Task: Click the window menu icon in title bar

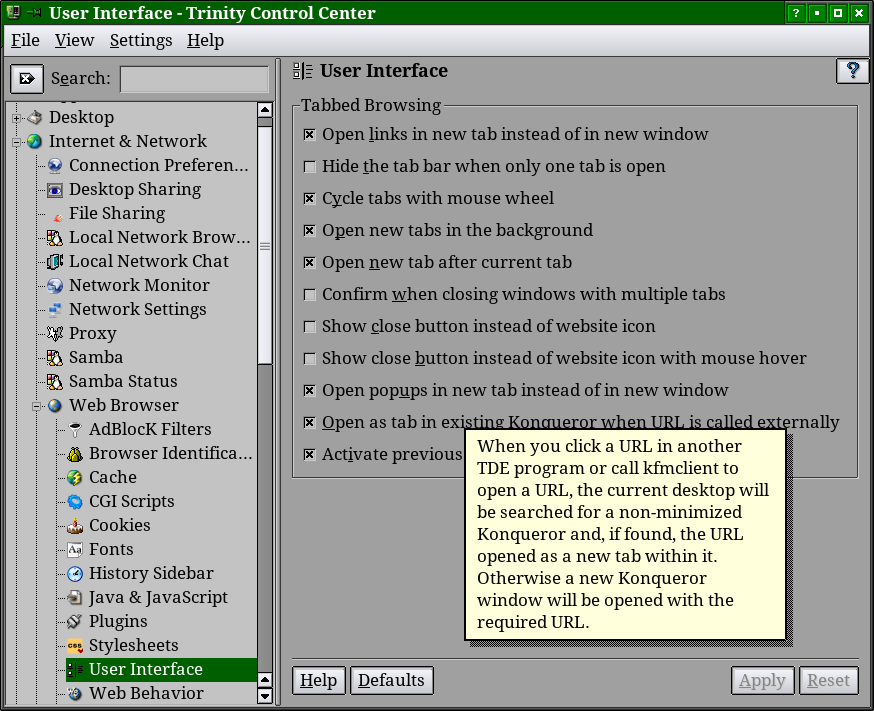Action: pos(13,12)
